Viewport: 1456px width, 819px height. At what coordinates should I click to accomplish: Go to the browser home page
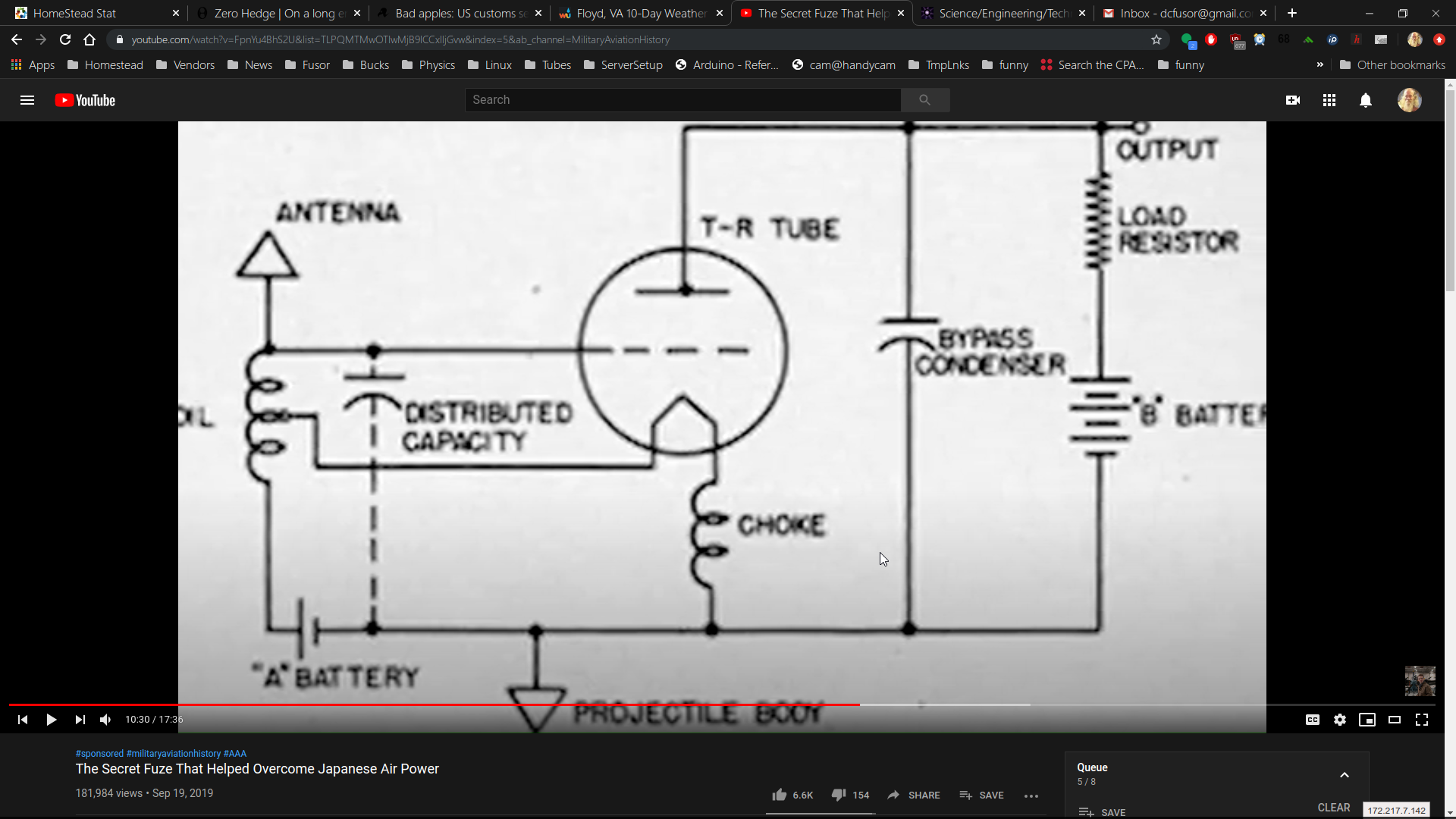tap(89, 39)
